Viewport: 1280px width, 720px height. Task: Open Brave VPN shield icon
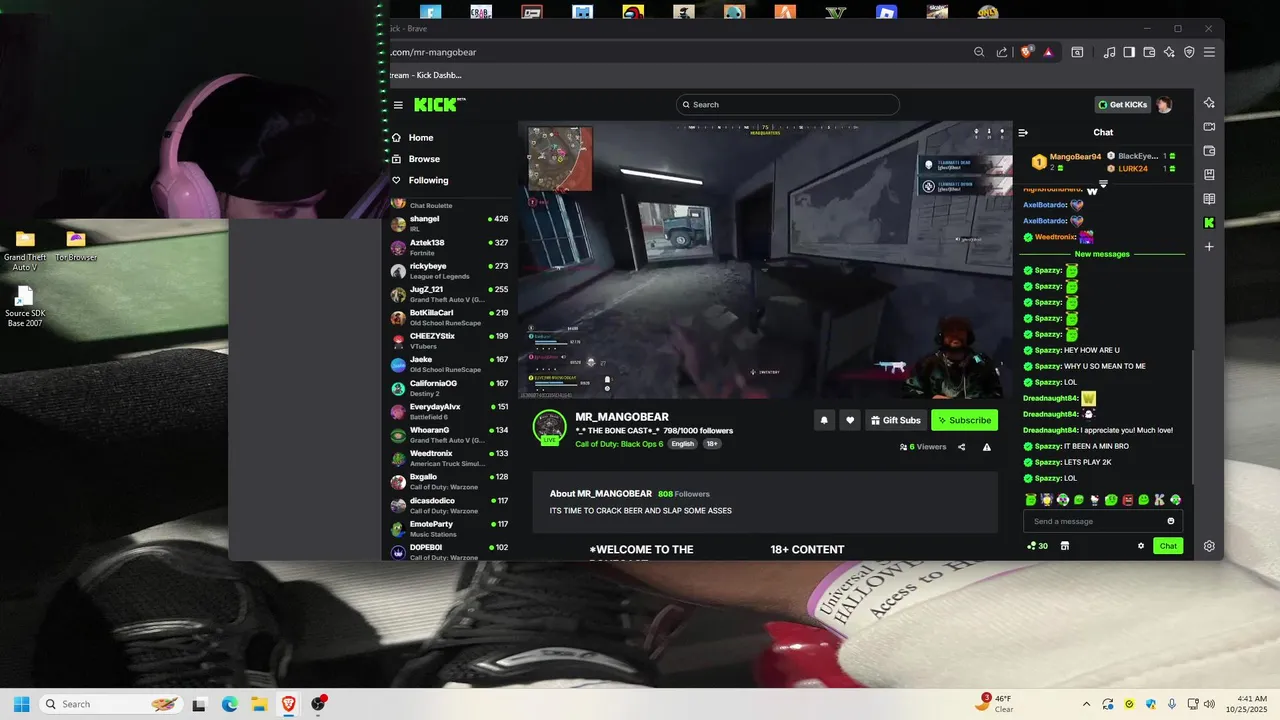(x=1189, y=52)
